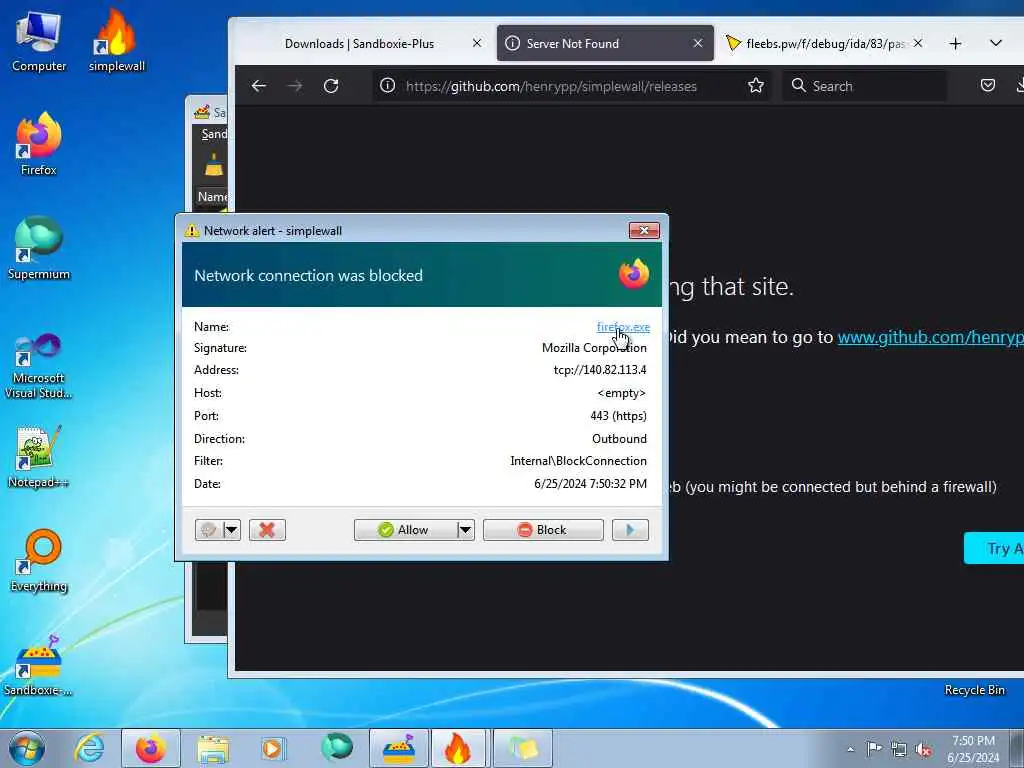Screen dimensions: 1024x768
Task: Switch to sticky notes app in taskbar
Action: tap(523, 748)
